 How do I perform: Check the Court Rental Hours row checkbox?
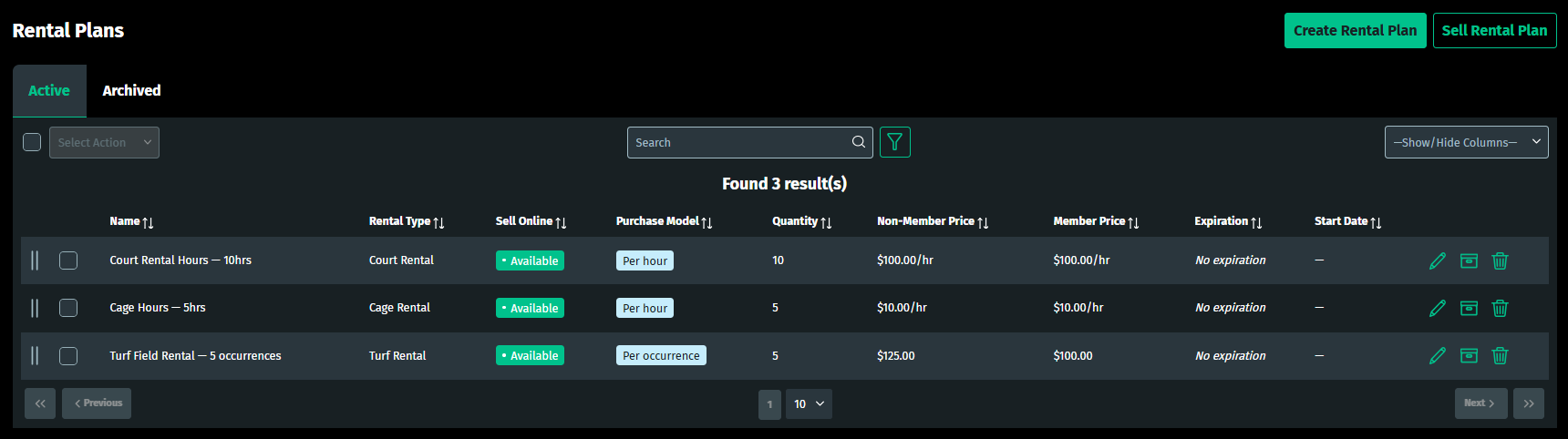click(x=68, y=260)
